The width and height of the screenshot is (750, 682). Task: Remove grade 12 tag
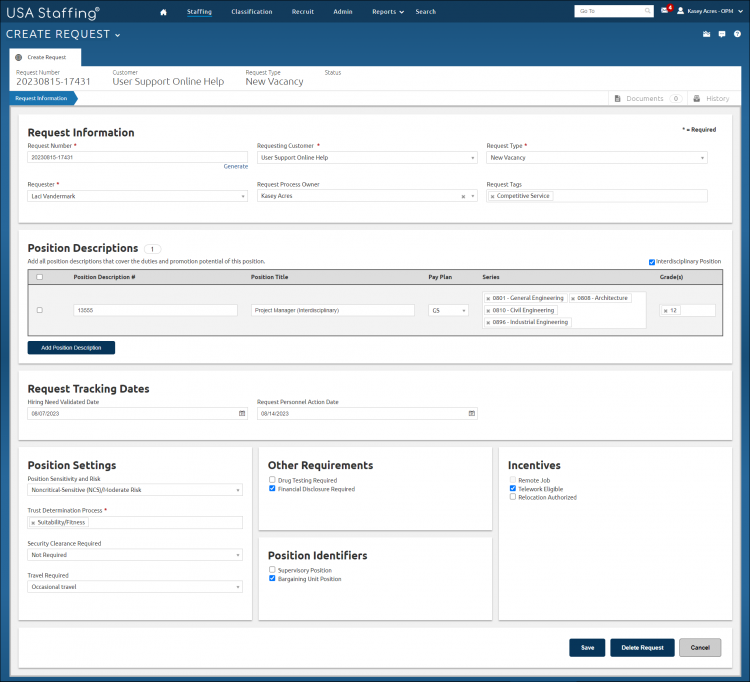click(x=665, y=311)
